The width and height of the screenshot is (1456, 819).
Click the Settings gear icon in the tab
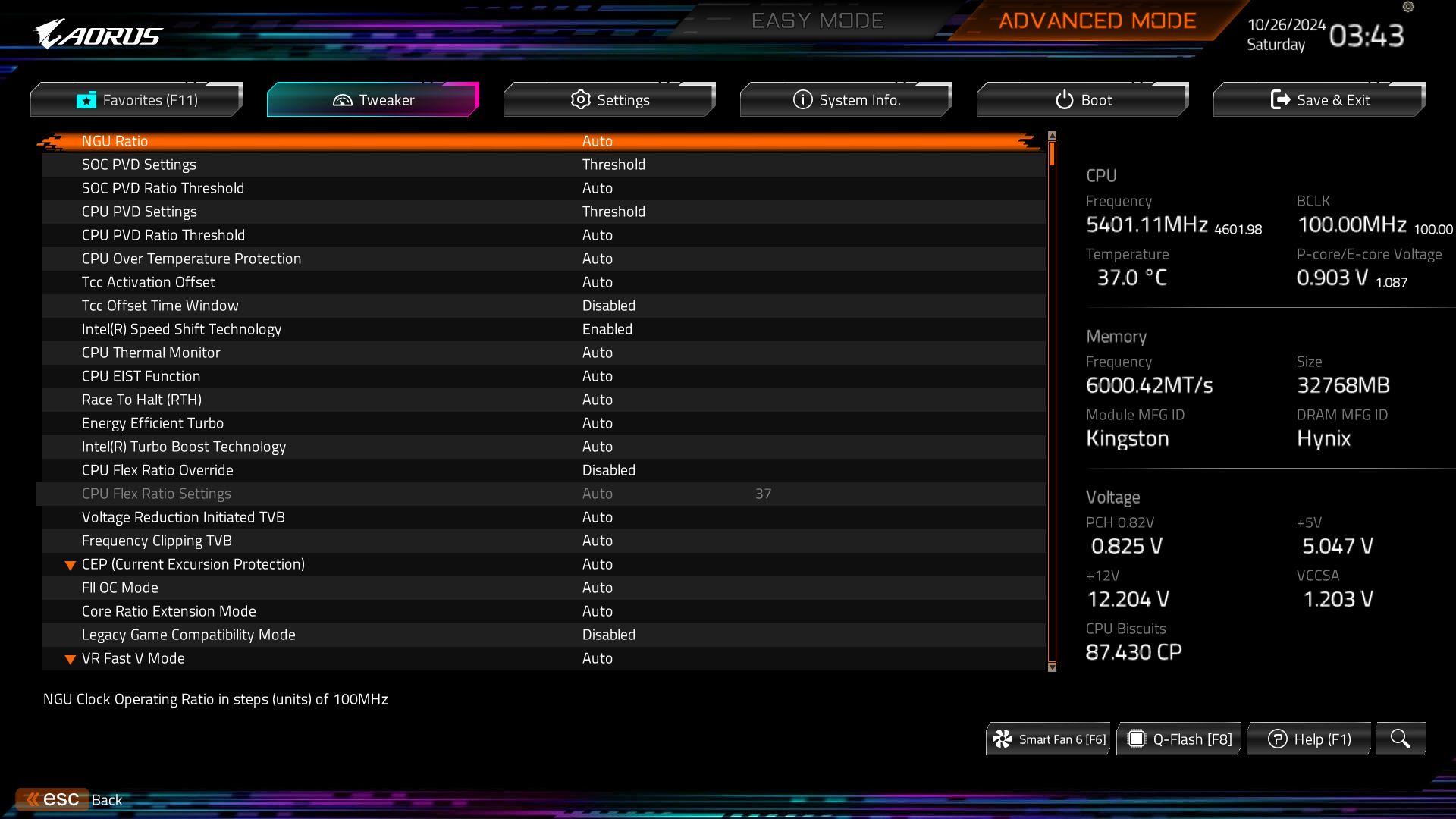click(x=580, y=99)
